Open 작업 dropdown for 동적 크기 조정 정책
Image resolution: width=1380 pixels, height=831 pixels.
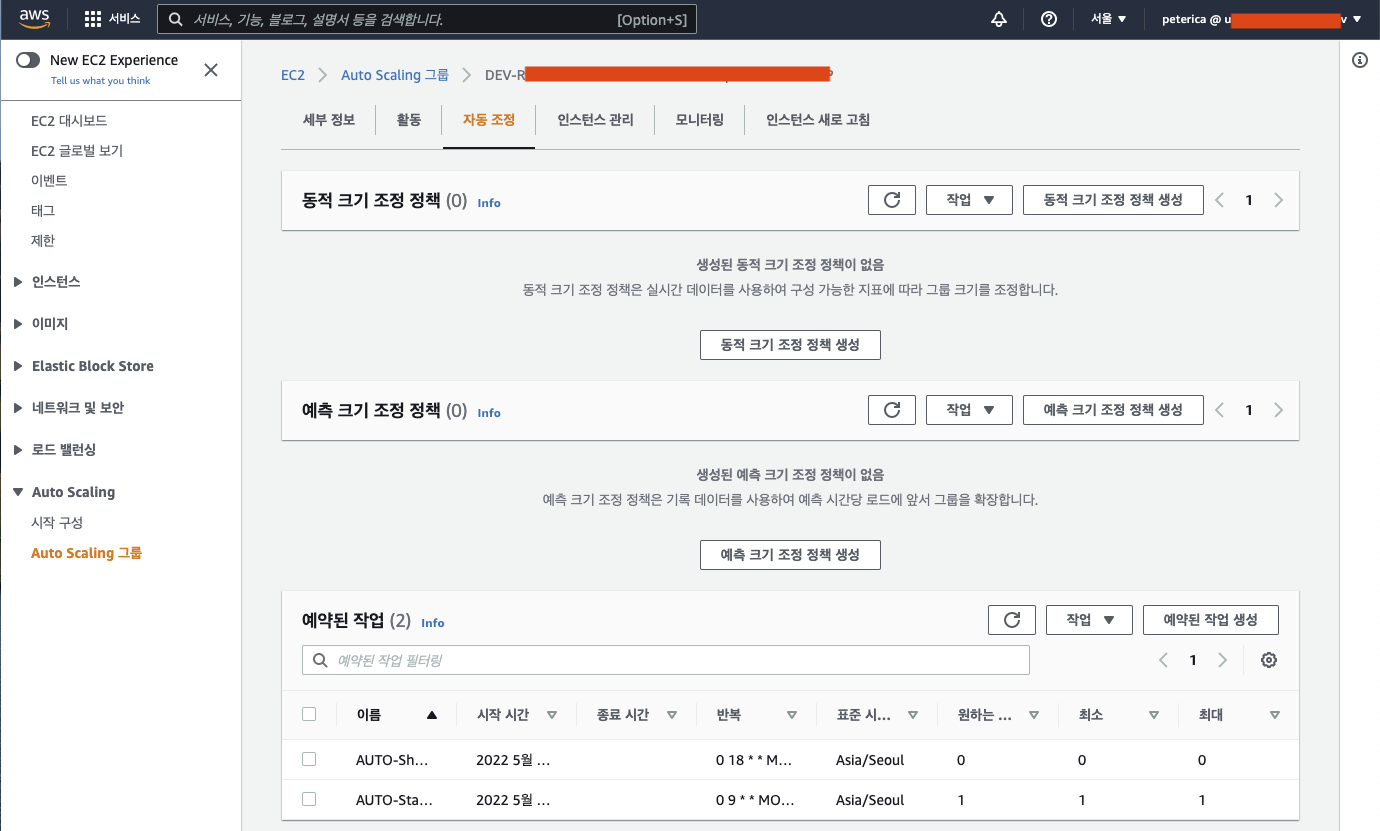point(970,200)
